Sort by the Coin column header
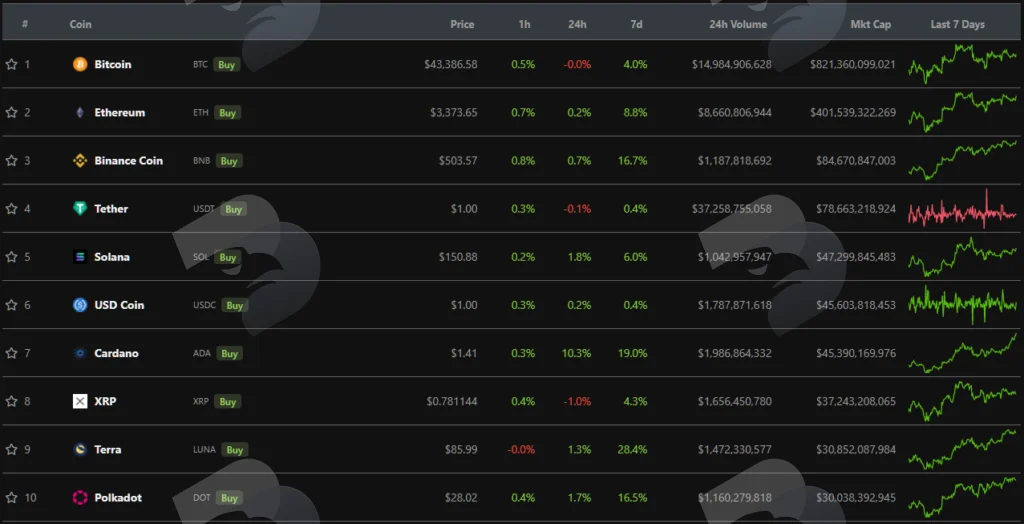1024x524 pixels. pyautogui.click(x=80, y=24)
